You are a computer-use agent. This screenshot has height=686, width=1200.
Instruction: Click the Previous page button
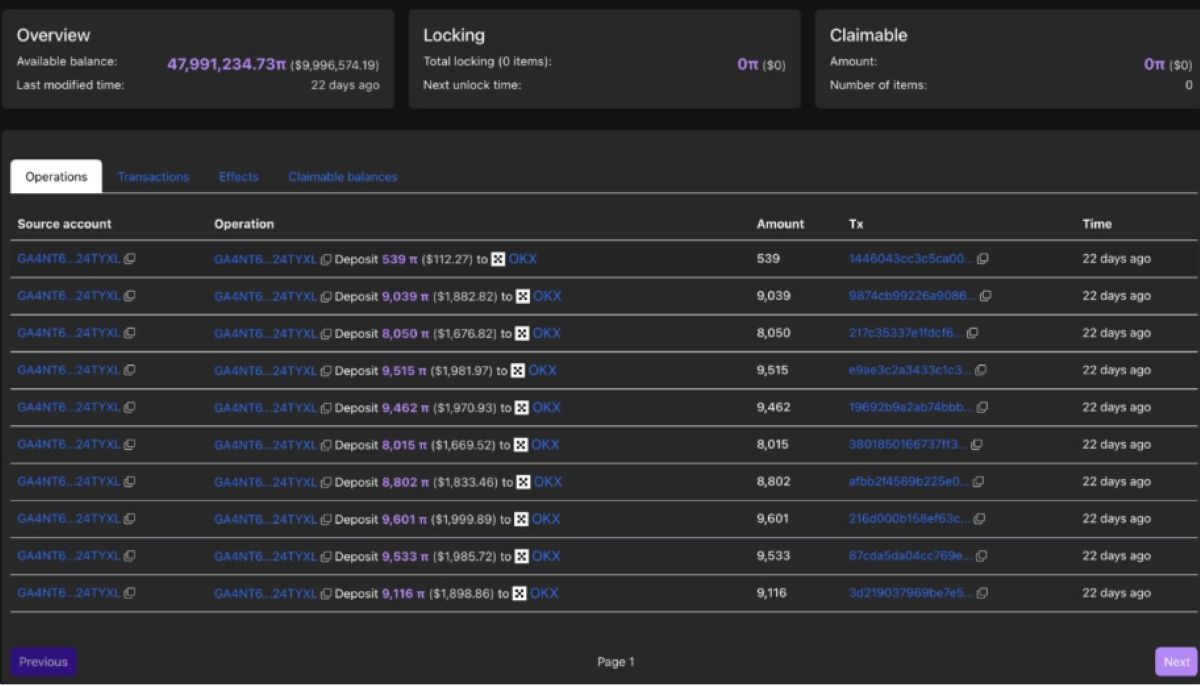(x=43, y=661)
